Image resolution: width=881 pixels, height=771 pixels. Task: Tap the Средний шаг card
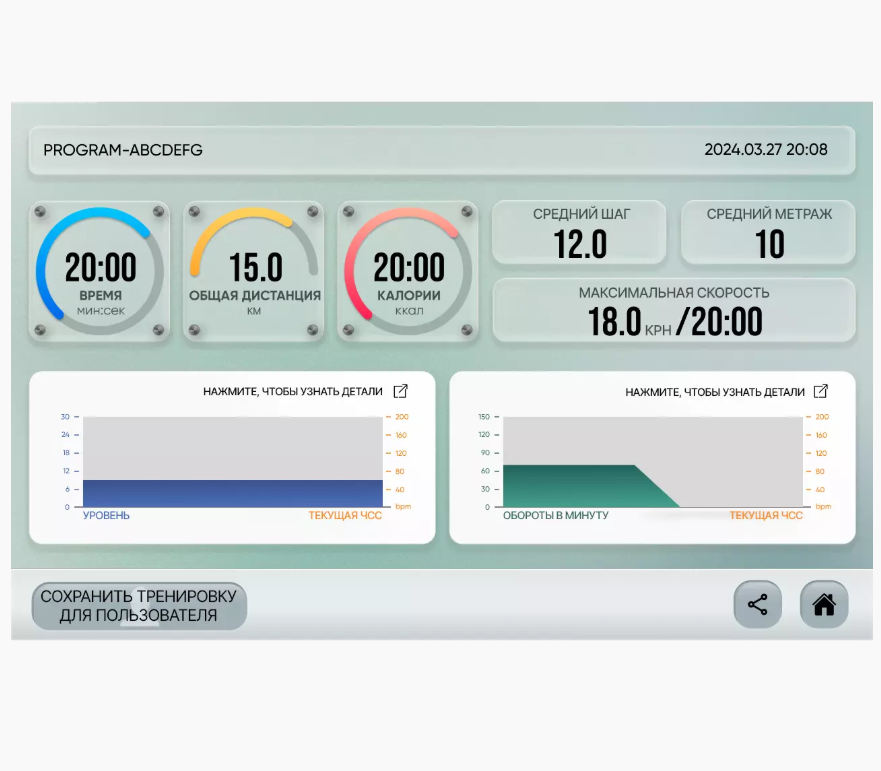pos(581,232)
